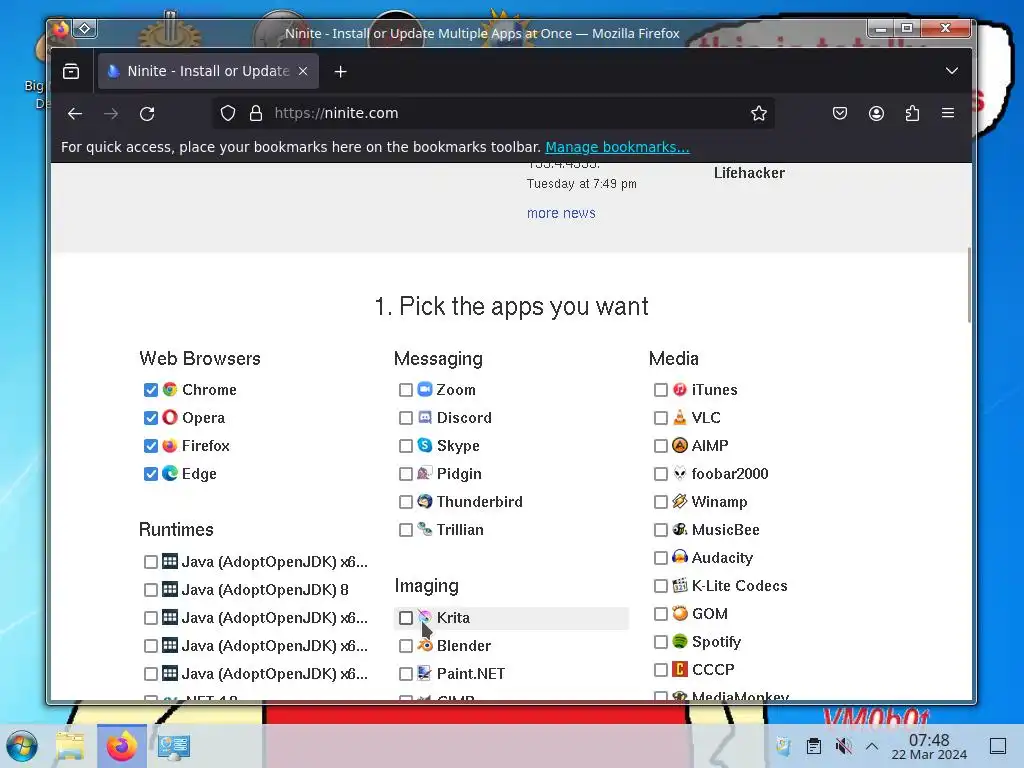Check the Pidgin checkbox

click(406, 474)
